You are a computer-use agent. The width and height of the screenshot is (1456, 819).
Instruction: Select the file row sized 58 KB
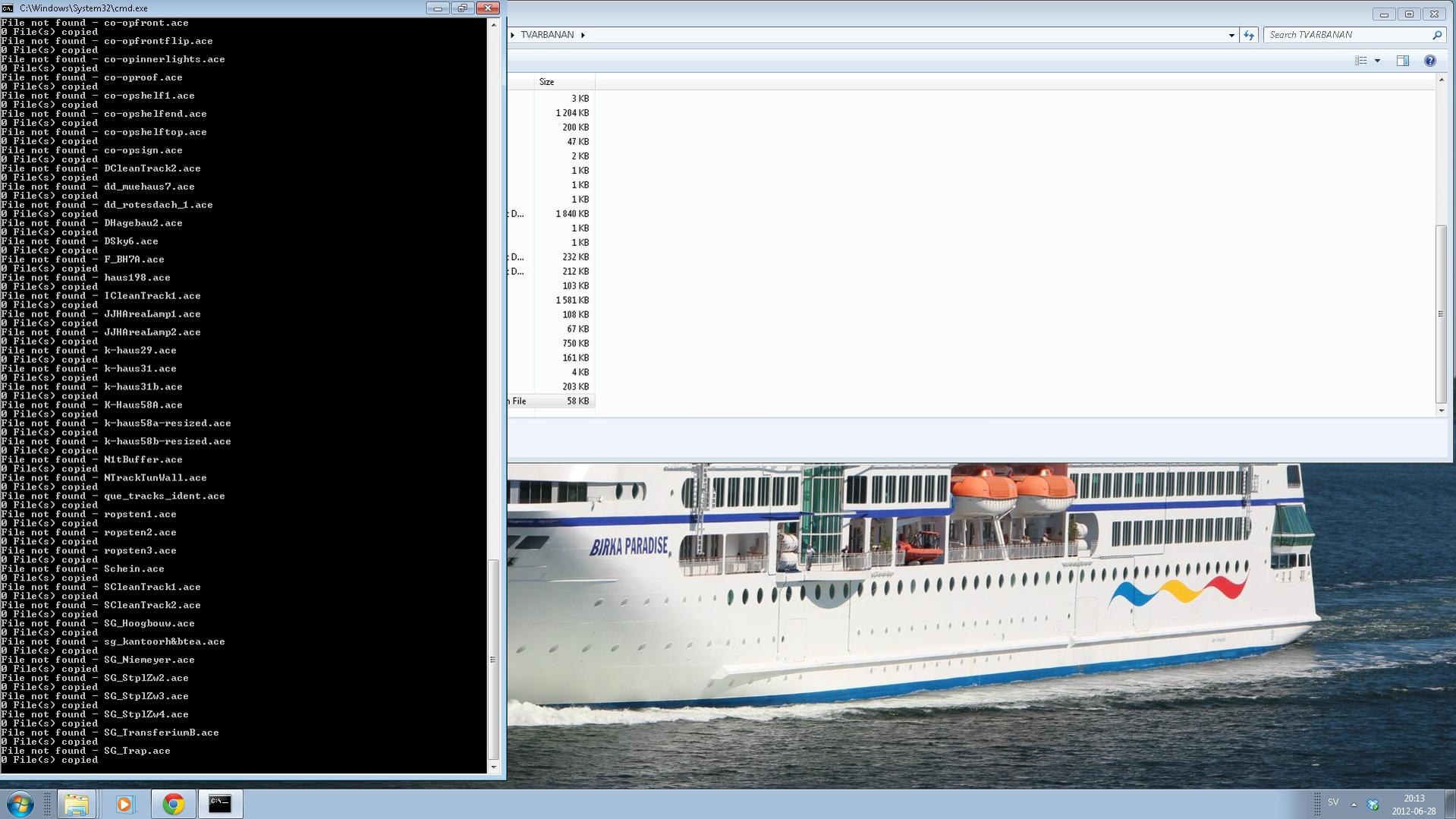(x=552, y=402)
